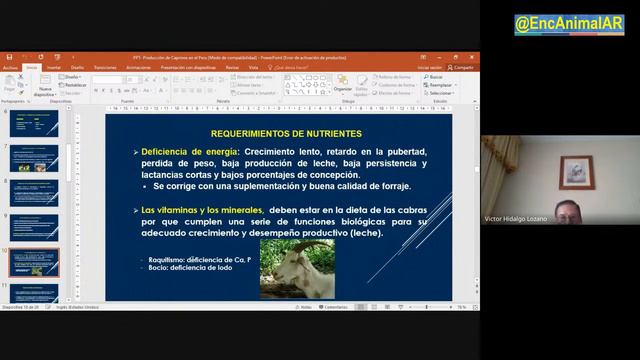Open the Organizar arrange tool
The image size is (640, 360).
pyautogui.click(x=342, y=84)
